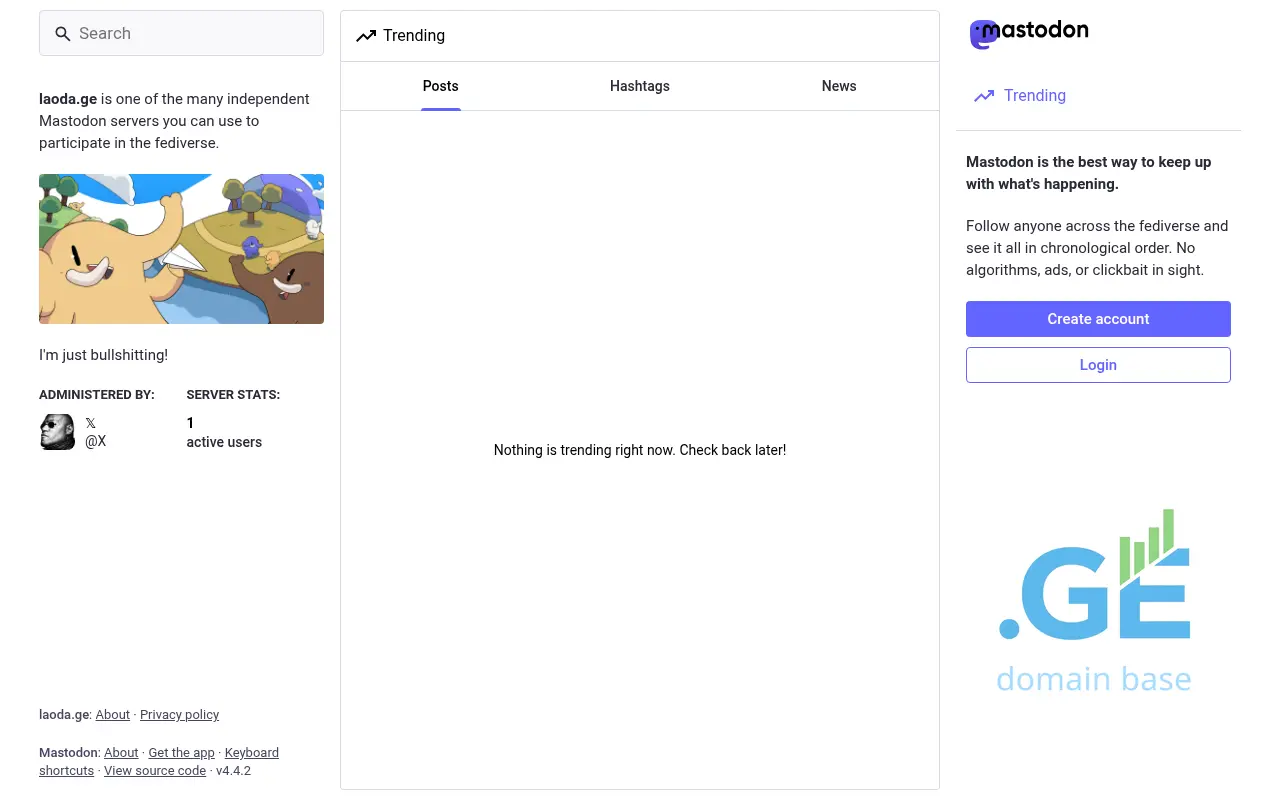The height and width of the screenshot is (800, 1280).
Task: Click the Create account button
Action: coord(1098,319)
